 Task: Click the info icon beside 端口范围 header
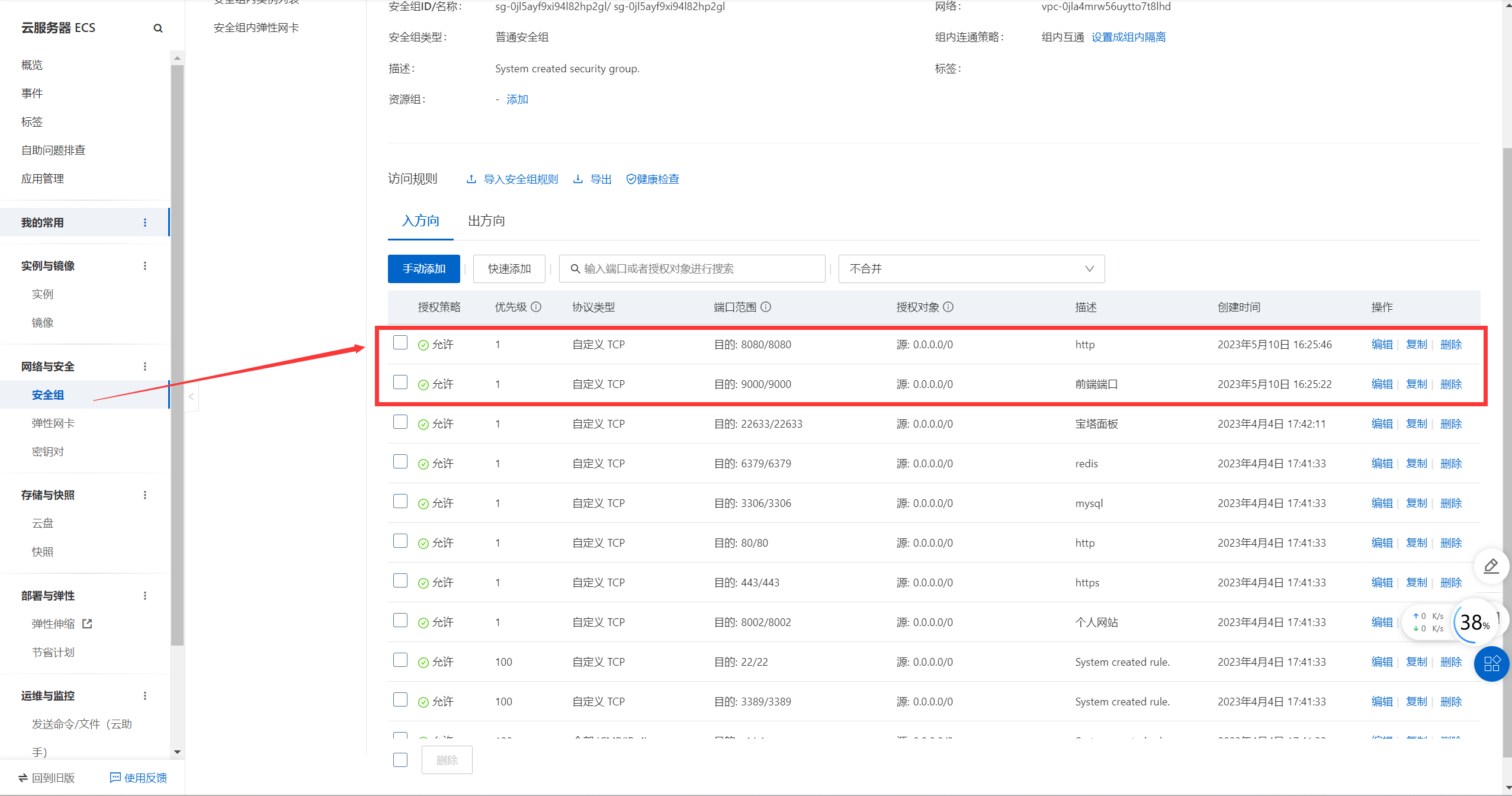pyautogui.click(x=766, y=307)
